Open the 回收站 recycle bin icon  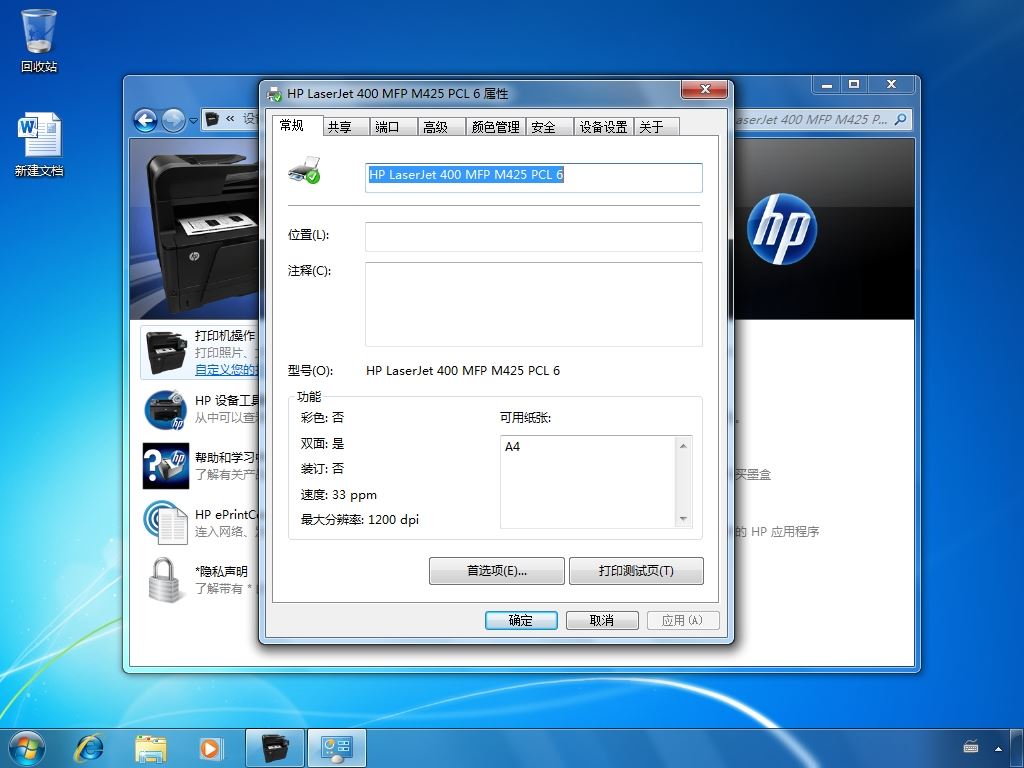[39, 40]
